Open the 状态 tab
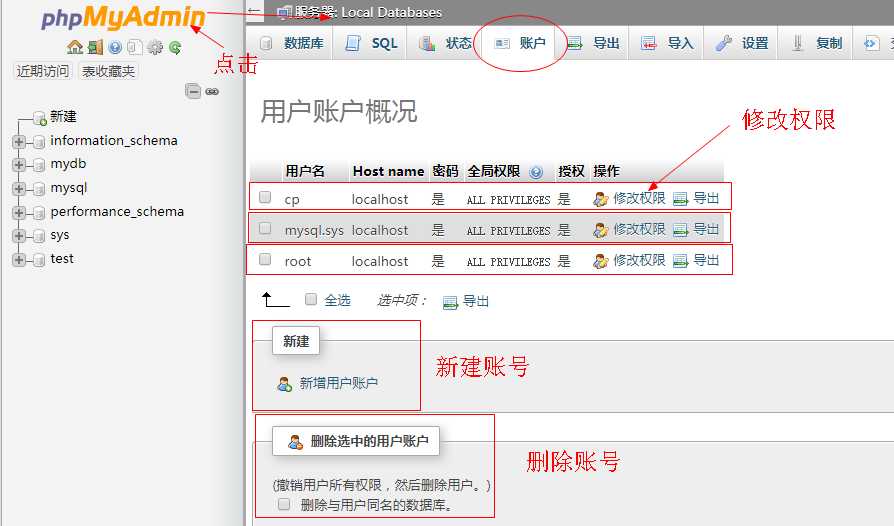Screen dimensions: 894x526 (x=445, y=43)
